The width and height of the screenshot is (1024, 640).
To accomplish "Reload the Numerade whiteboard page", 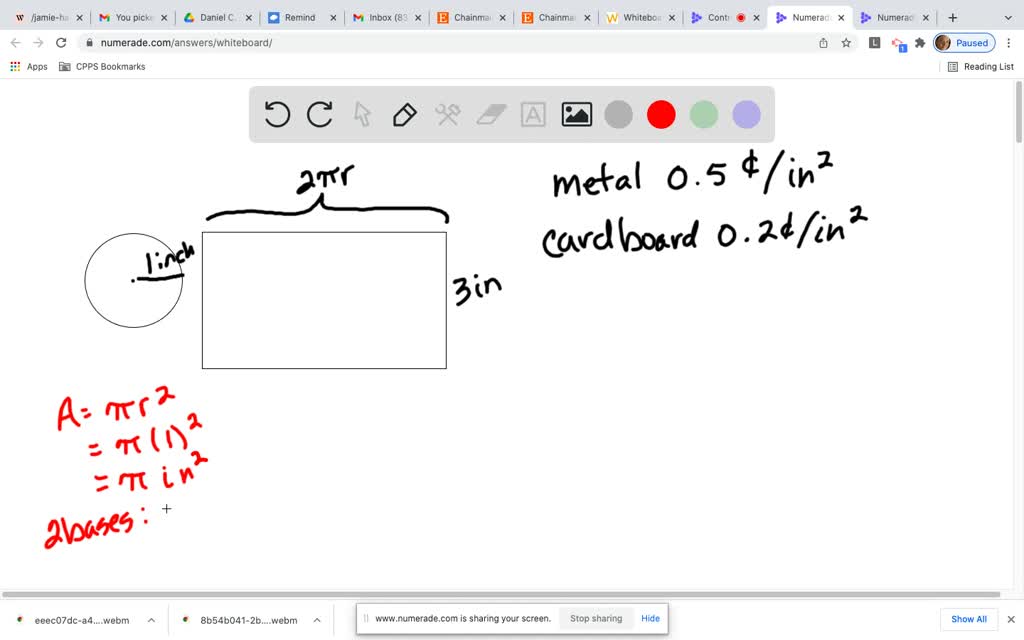I will click(61, 42).
